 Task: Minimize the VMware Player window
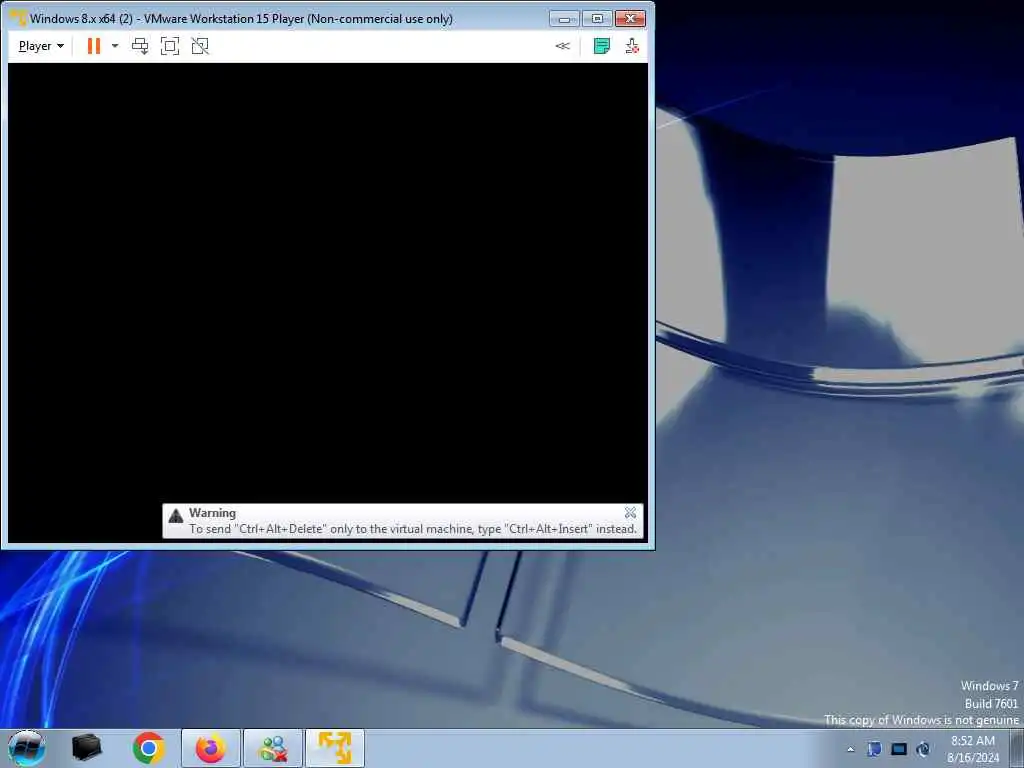coord(564,19)
